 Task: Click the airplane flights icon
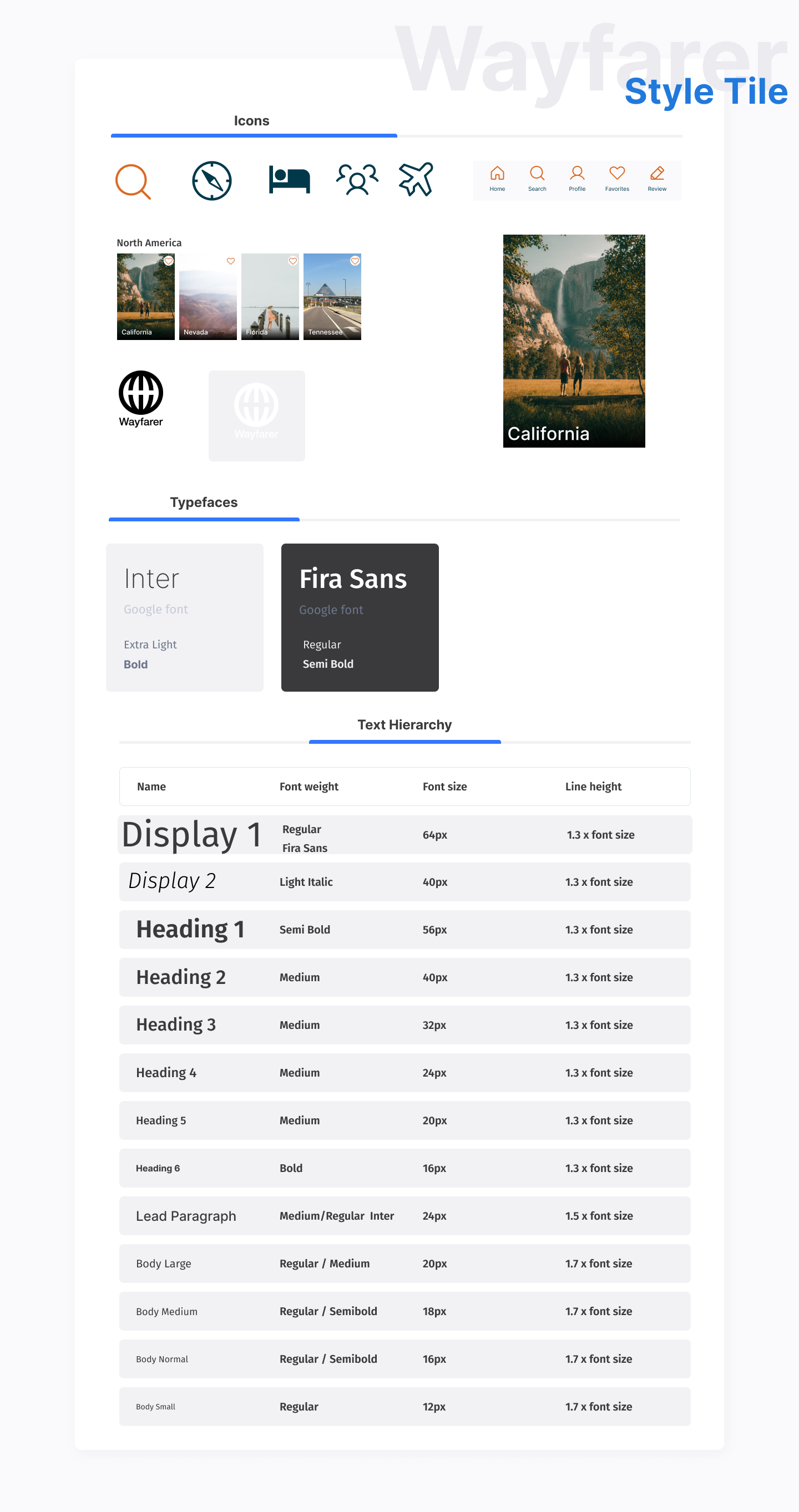pos(416,179)
